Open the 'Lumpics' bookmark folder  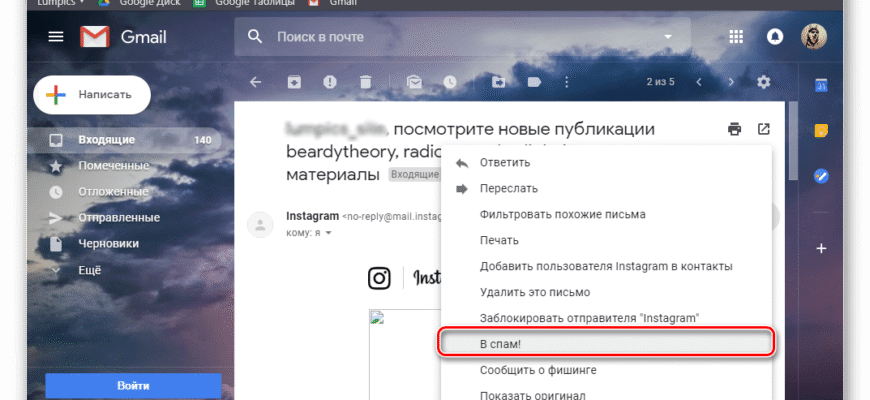click(61, 2)
